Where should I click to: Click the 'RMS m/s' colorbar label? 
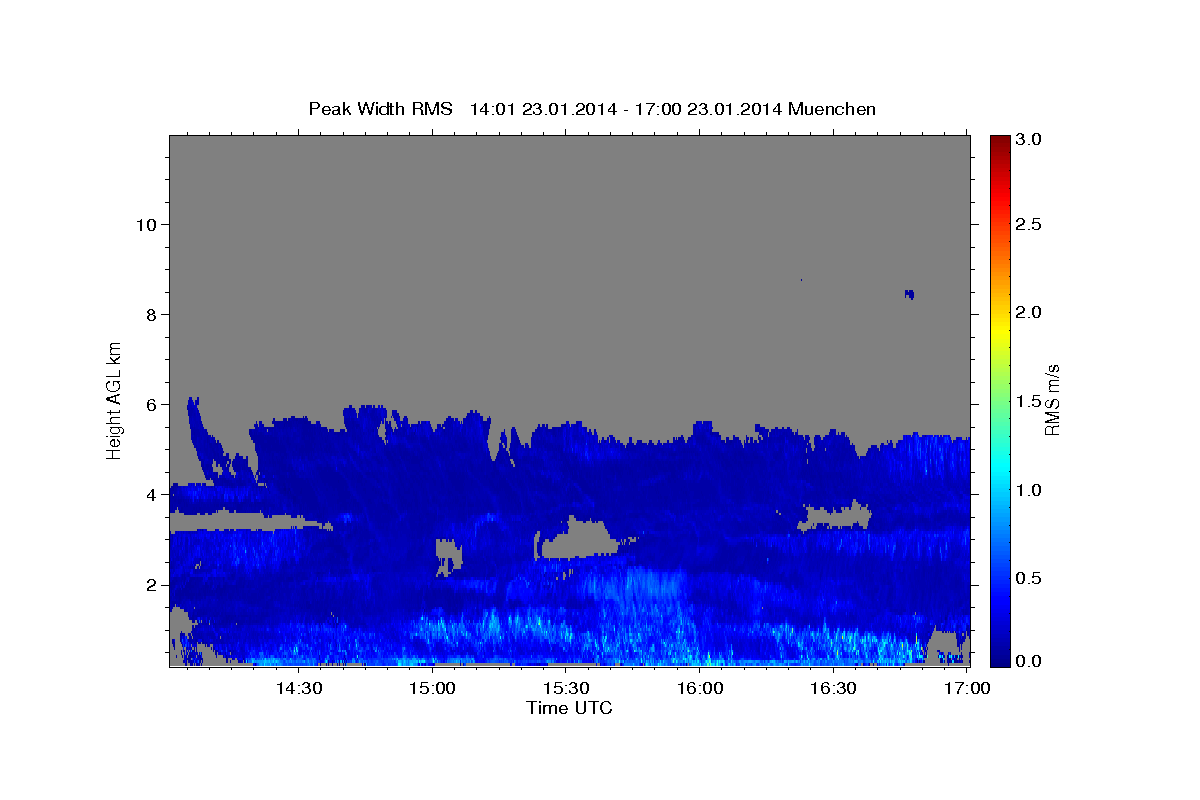[x=1052, y=400]
